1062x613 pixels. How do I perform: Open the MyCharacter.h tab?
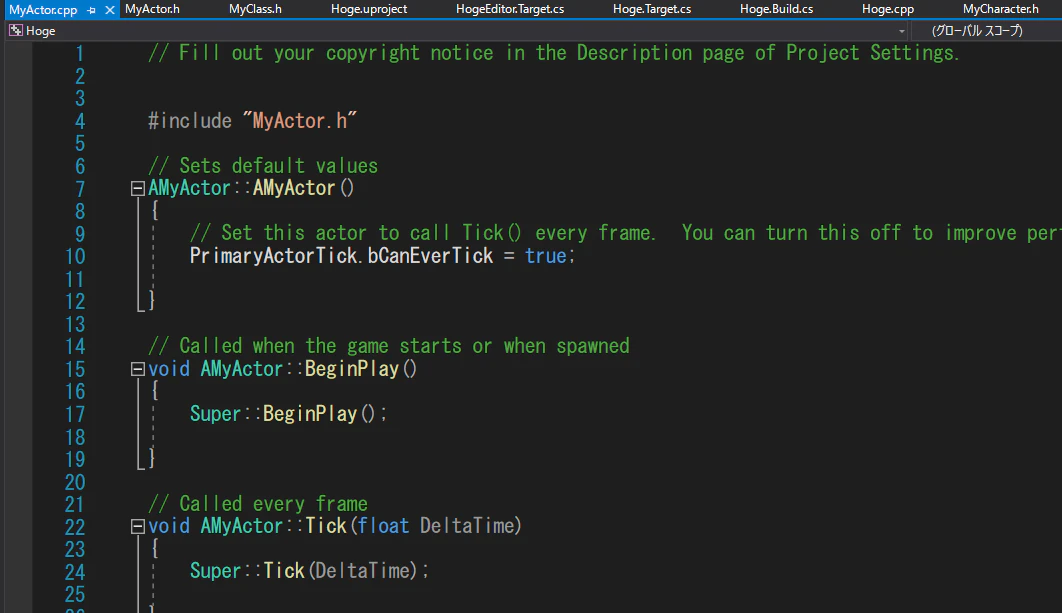(1001, 9)
